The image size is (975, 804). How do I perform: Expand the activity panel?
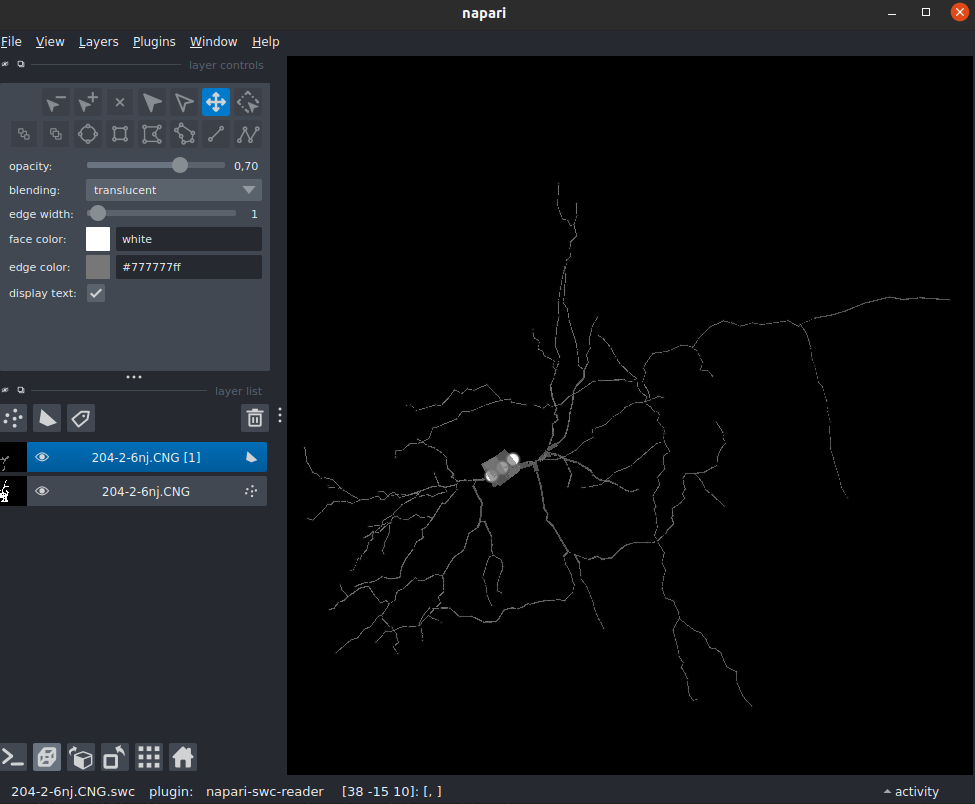click(910, 792)
